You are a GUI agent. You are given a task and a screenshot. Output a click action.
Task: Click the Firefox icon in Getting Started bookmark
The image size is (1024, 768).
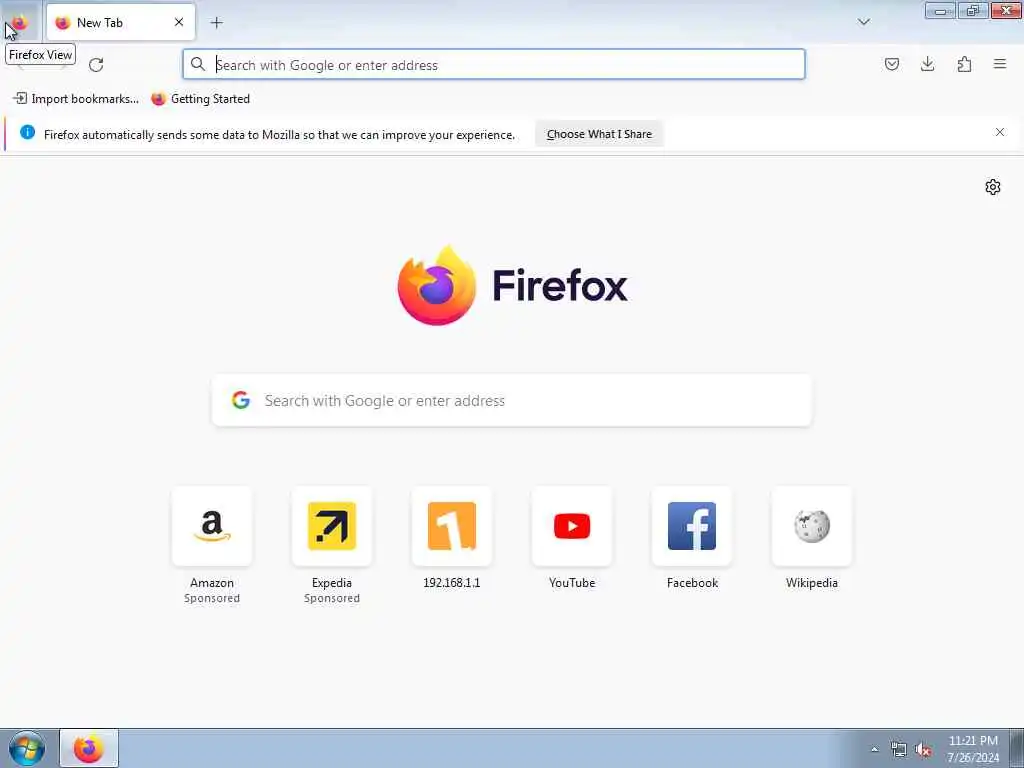[x=158, y=99]
